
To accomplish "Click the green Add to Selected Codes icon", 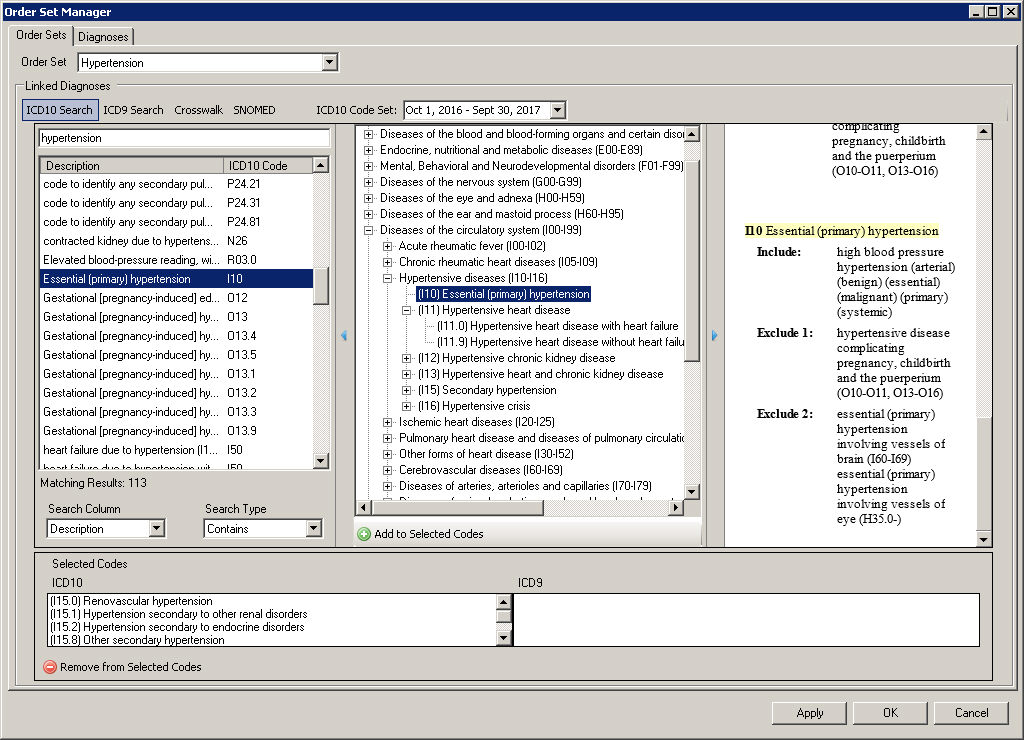I will 364,534.
